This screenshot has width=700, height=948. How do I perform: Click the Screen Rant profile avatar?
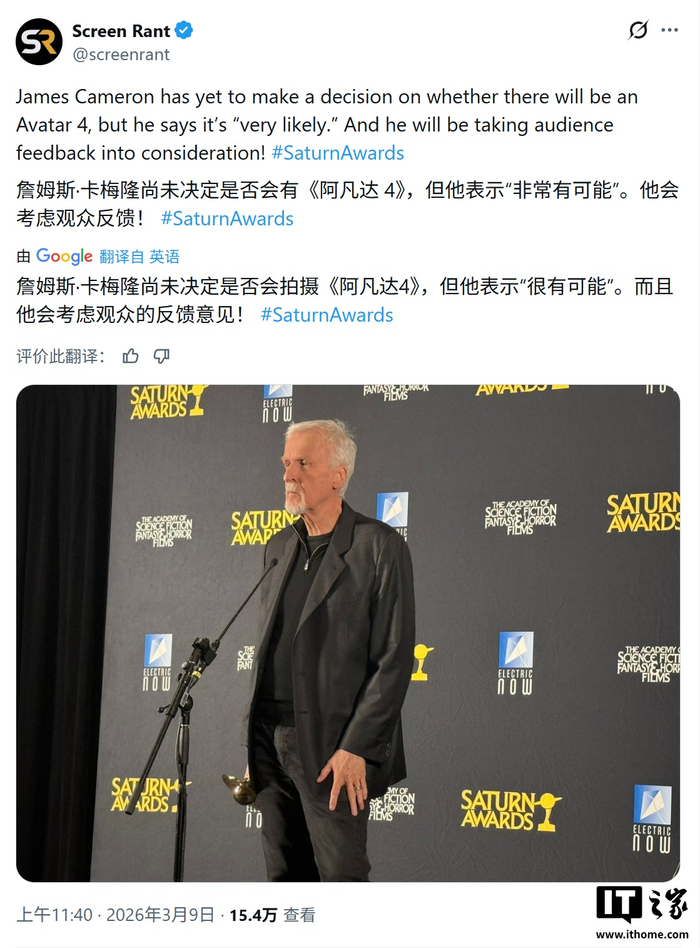click(x=39, y=42)
